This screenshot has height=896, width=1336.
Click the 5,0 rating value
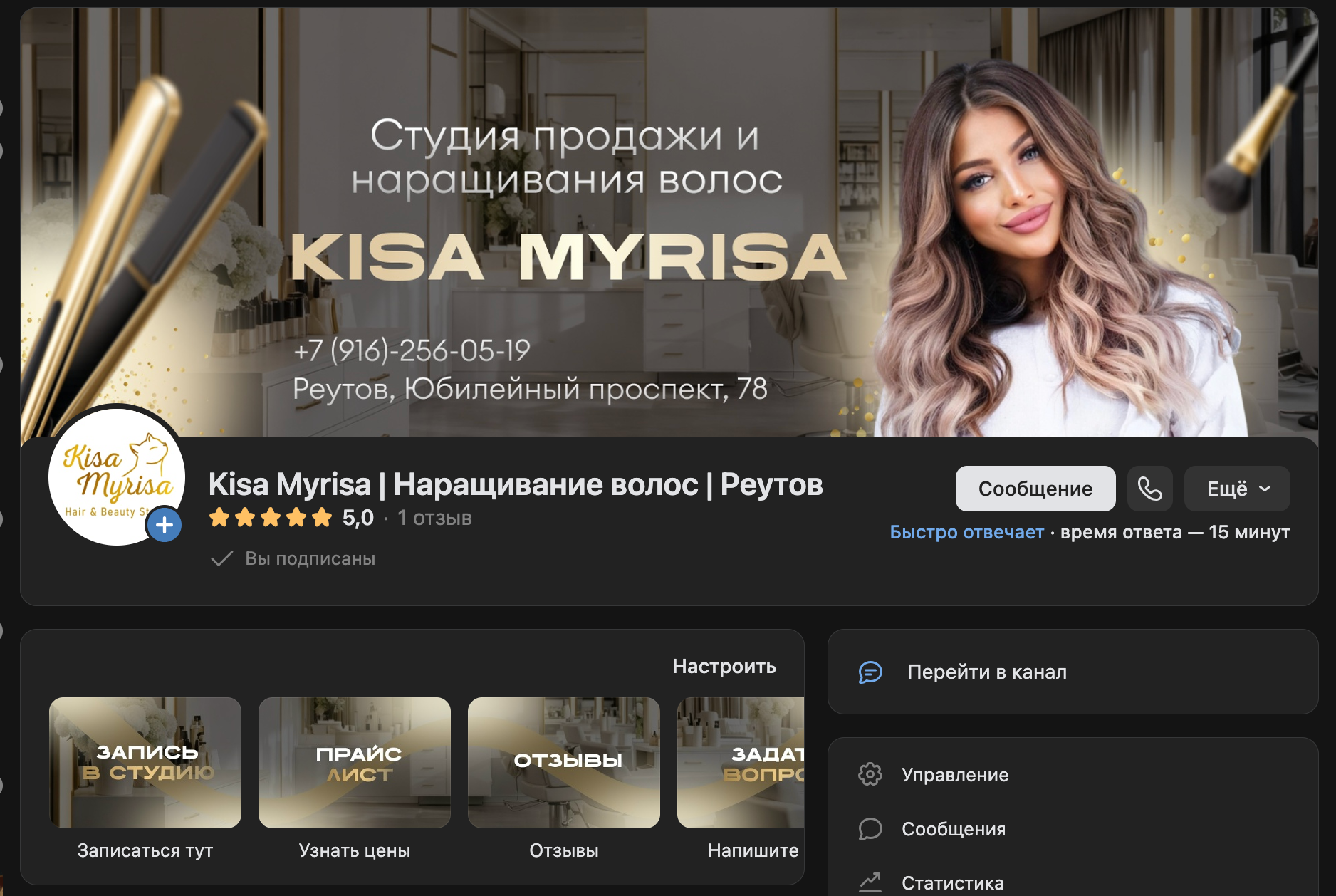point(358,518)
